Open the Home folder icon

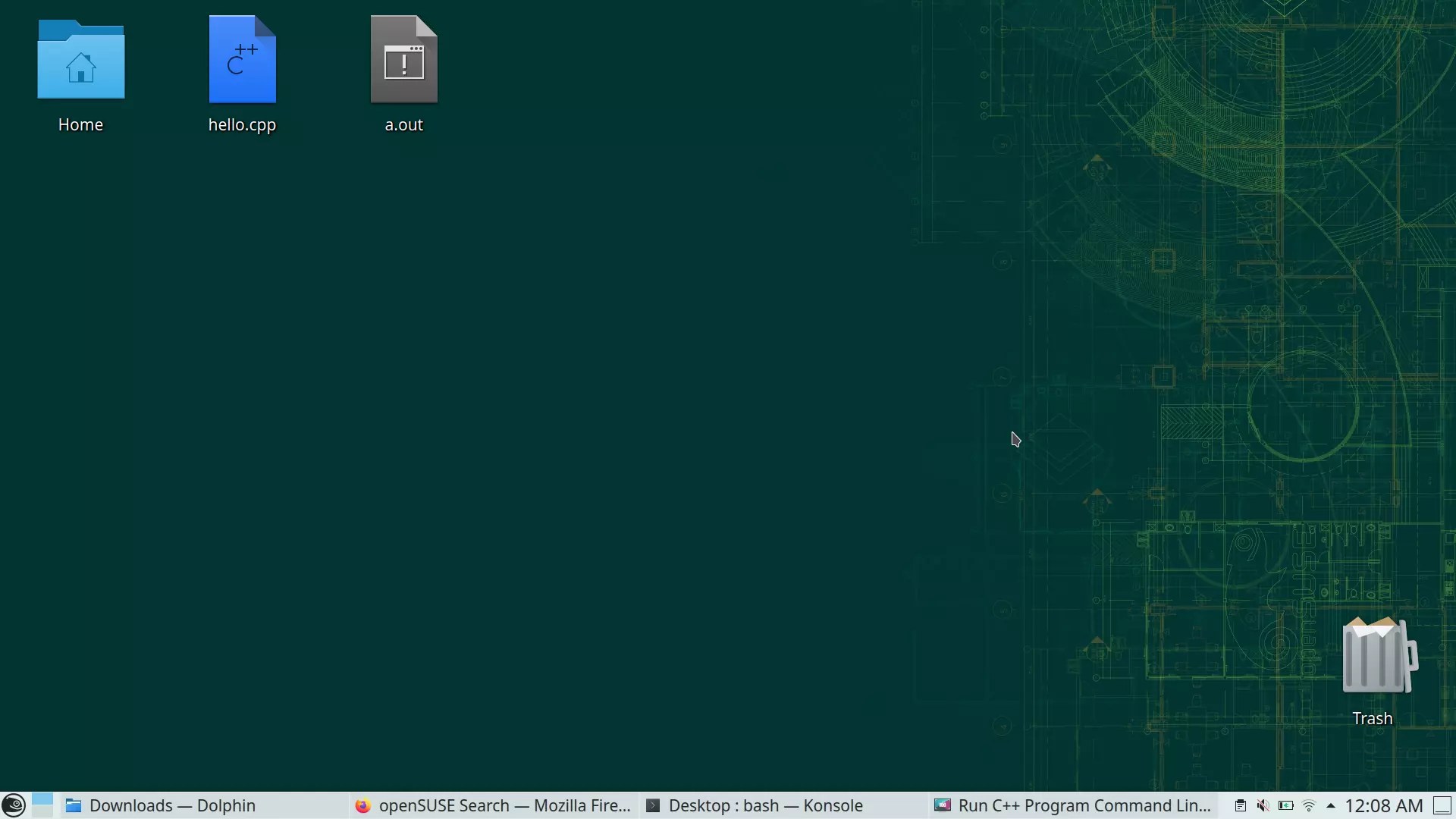[80, 61]
